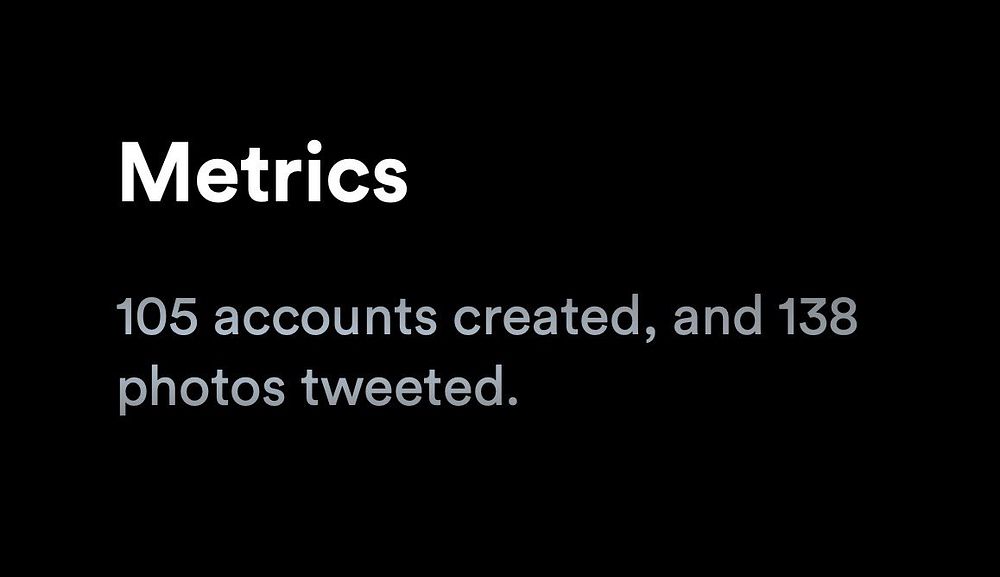Image resolution: width=1000 pixels, height=577 pixels.
Task: Click the final s in Metrics
Action: (388, 181)
